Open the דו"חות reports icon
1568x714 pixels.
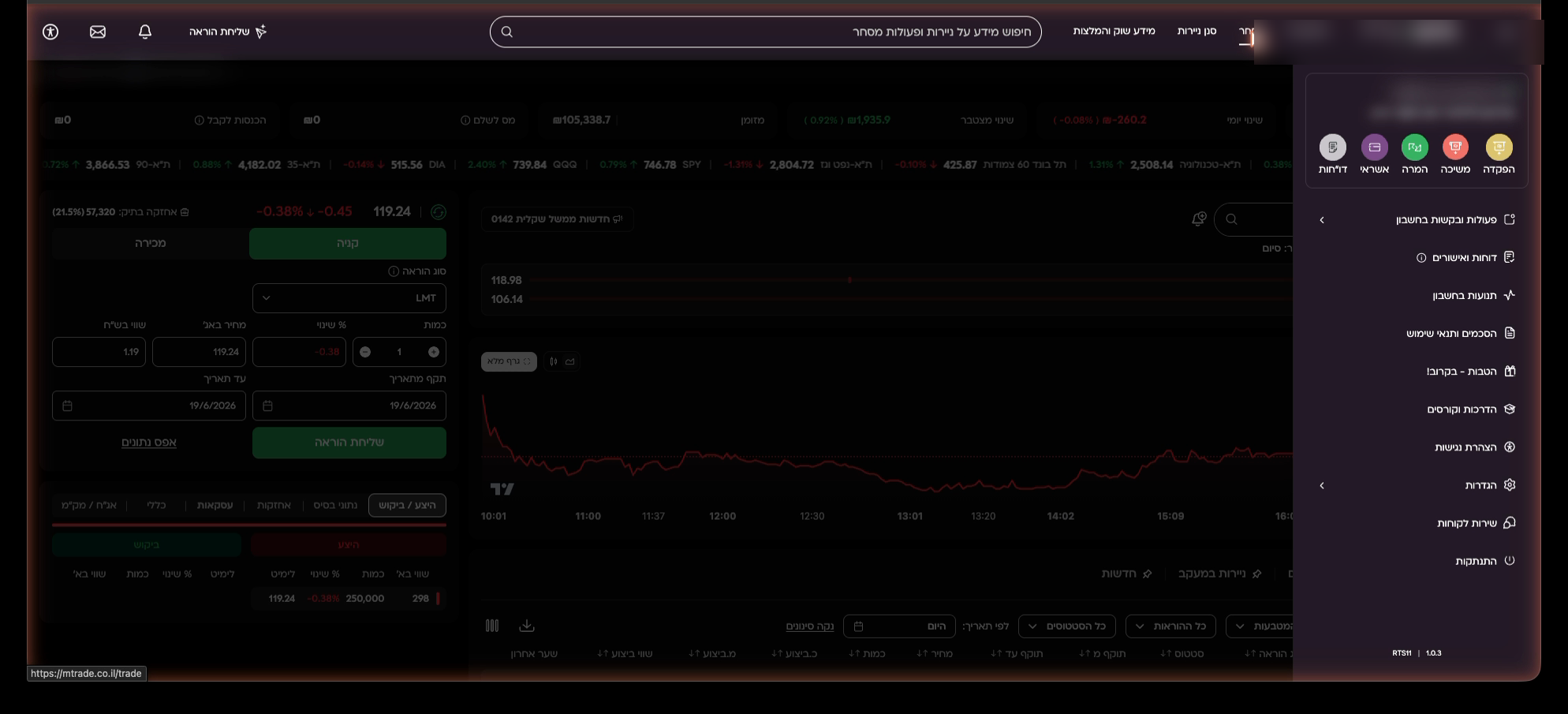pyautogui.click(x=1333, y=148)
